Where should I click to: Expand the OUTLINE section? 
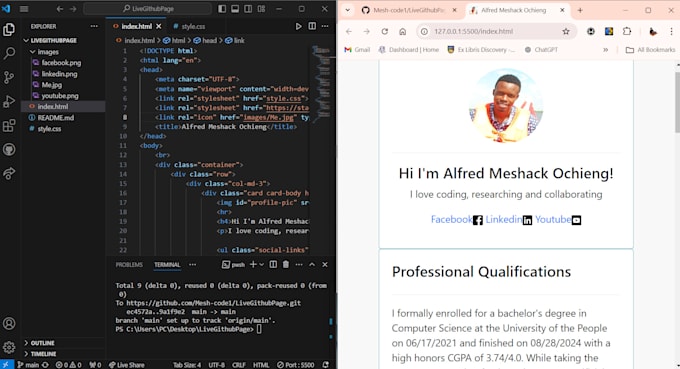point(42,343)
